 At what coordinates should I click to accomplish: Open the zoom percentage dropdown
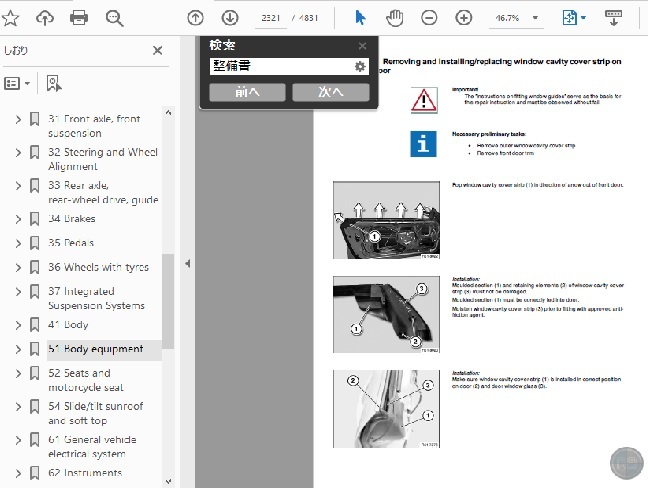(x=535, y=18)
